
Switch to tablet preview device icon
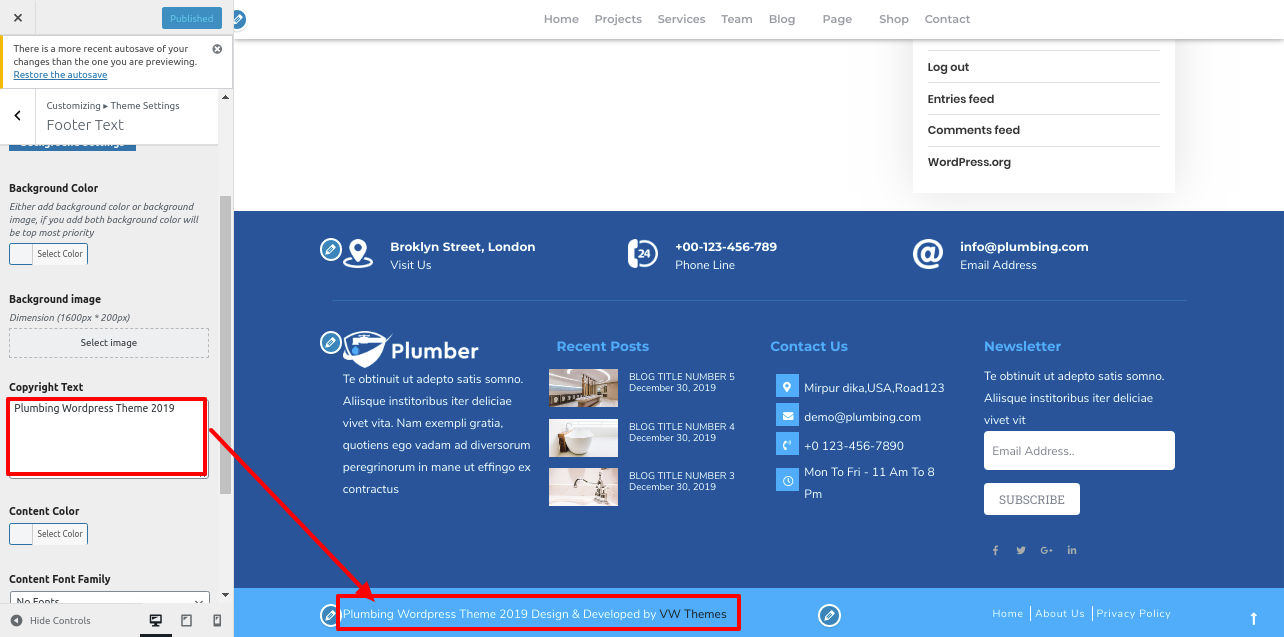(186, 621)
